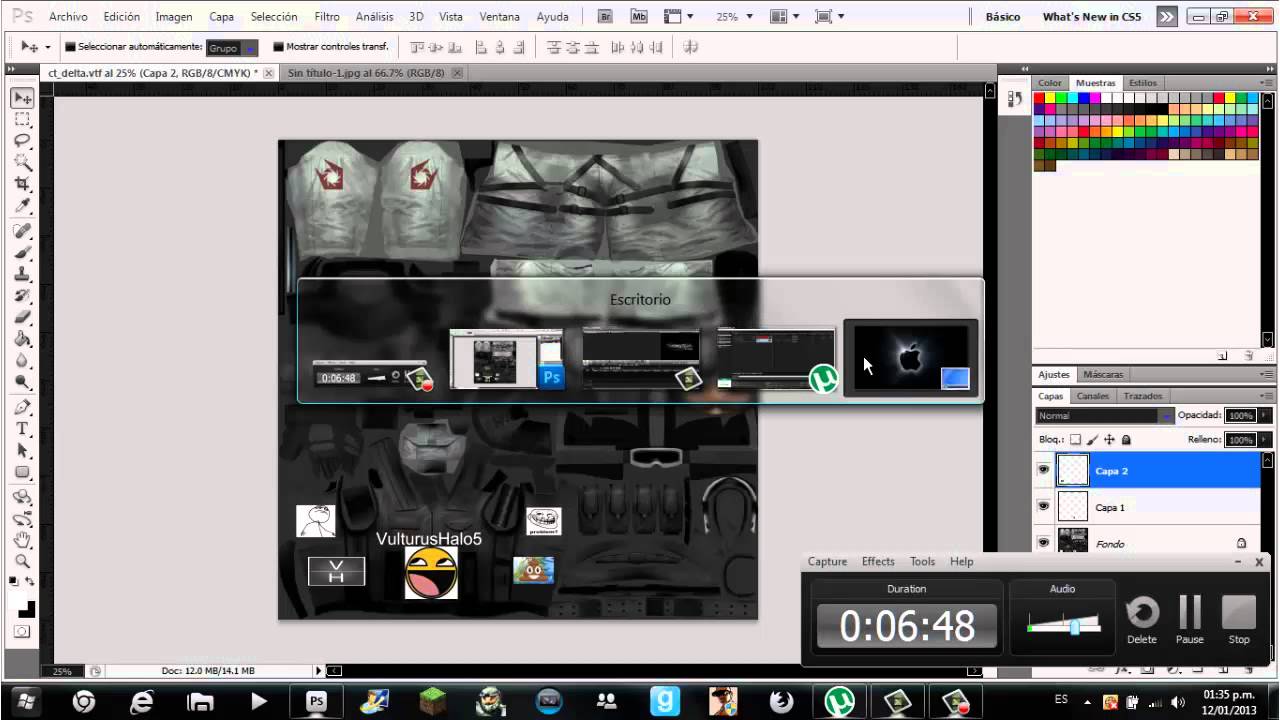Pick the red swatch in Muestras
Image resolution: width=1280 pixels, height=720 pixels.
pyautogui.click(x=1039, y=98)
